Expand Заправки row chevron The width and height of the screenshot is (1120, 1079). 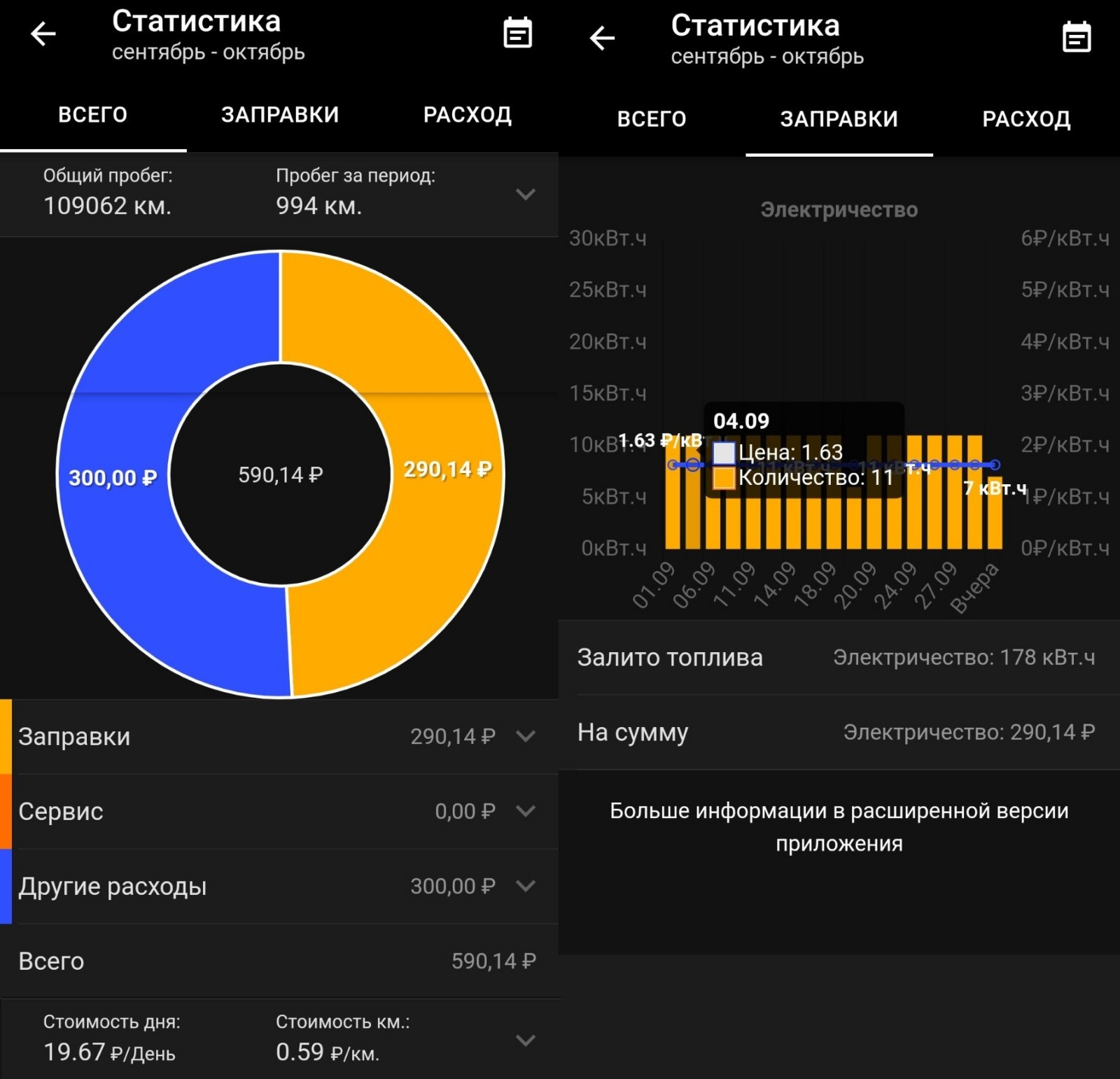pyautogui.click(x=526, y=736)
